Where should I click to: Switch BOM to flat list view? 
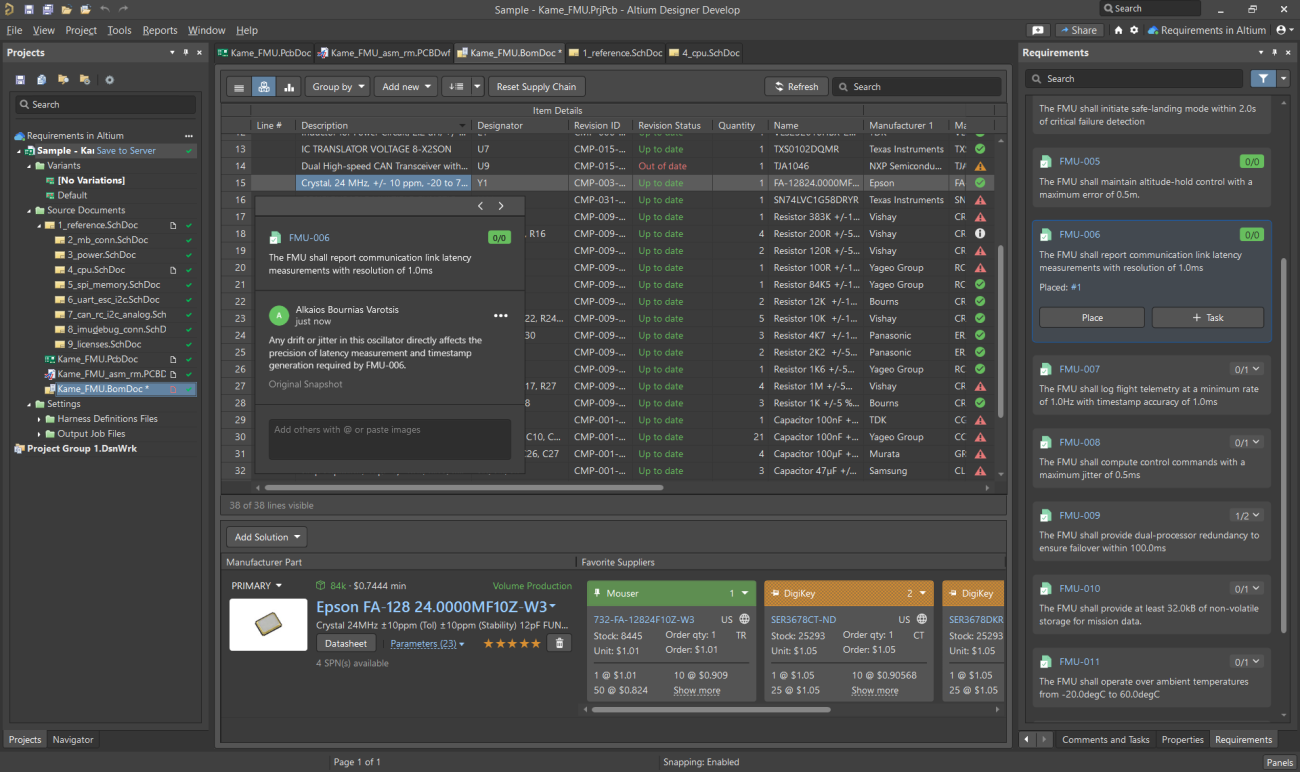point(239,87)
